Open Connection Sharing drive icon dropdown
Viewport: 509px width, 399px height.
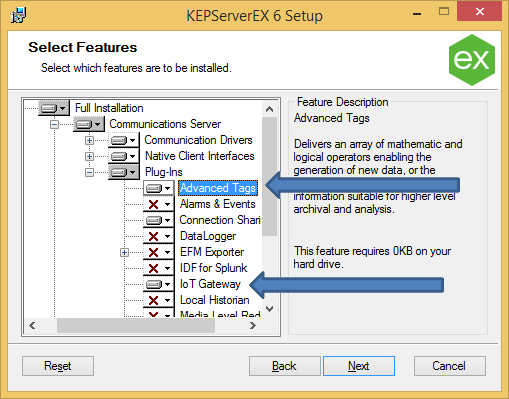(x=159, y=220)
